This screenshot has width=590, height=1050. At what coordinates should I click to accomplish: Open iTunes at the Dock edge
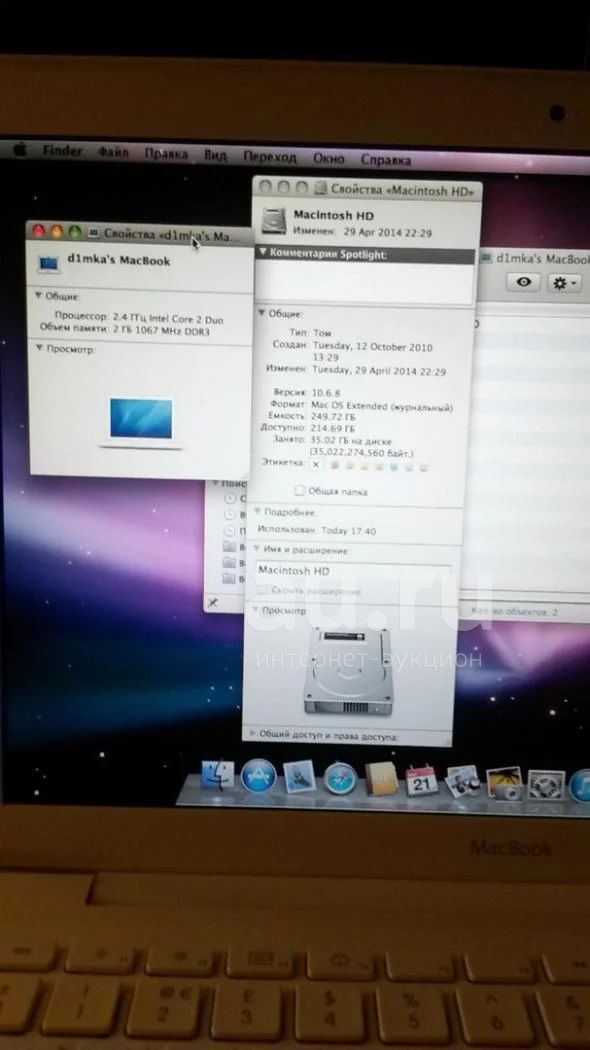coord(580,785)
